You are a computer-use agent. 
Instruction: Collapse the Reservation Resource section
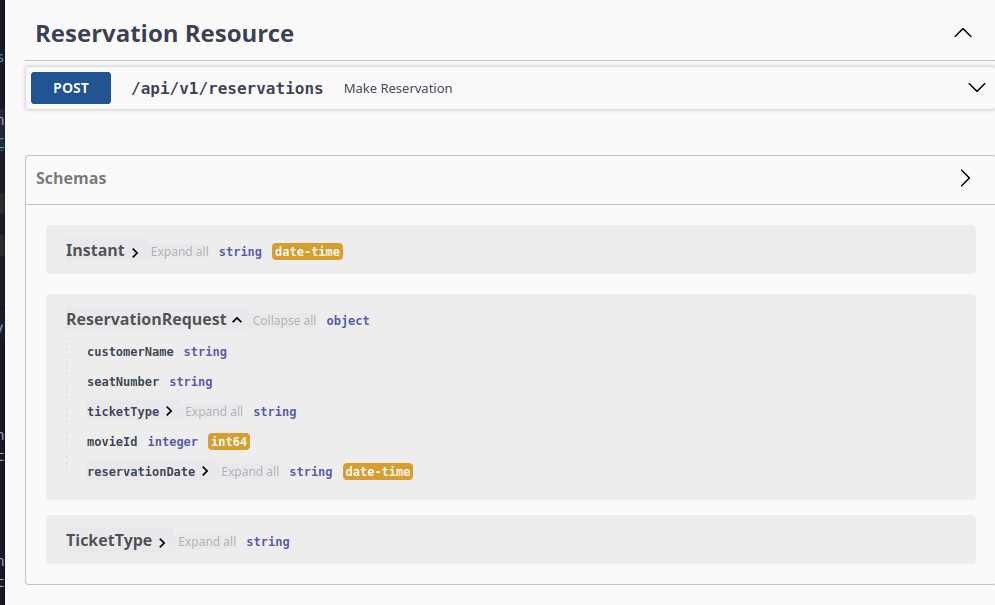tap(962, 32)
